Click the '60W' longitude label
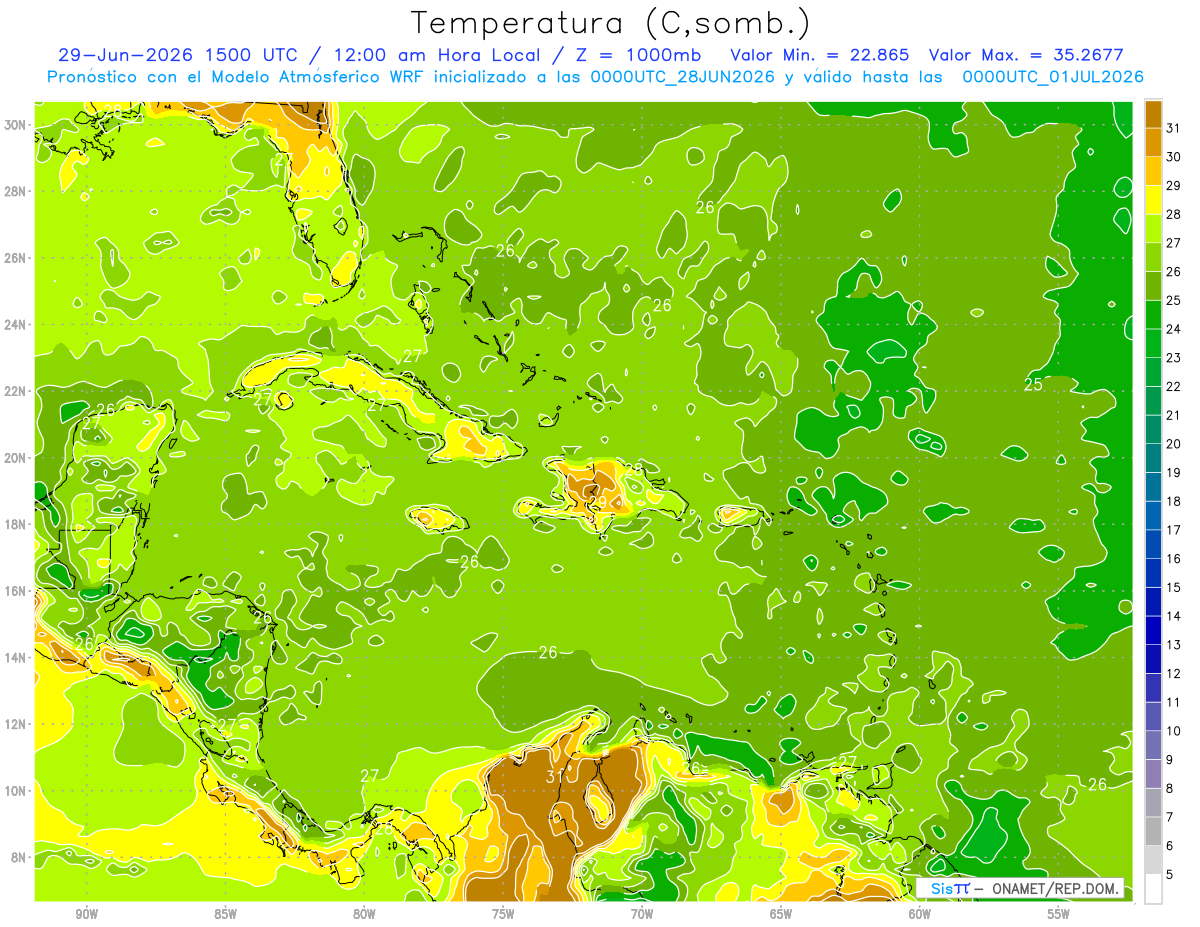The width and height of the screenshot is (1200, 927). (x=920, y=914)
